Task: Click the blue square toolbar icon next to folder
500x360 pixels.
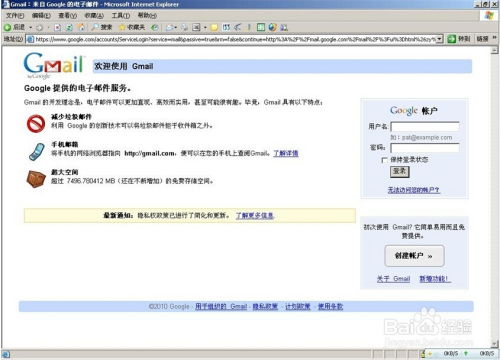Action: pos(226,27)
